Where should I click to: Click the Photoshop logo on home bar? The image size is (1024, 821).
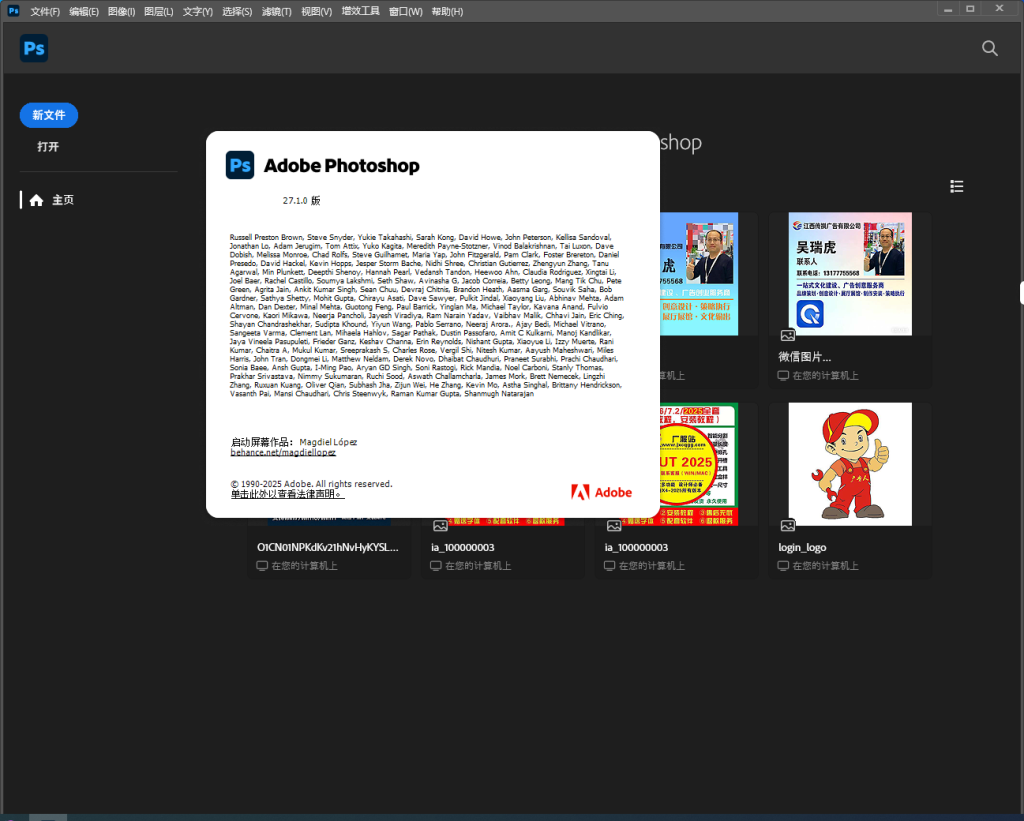point(34,48)
